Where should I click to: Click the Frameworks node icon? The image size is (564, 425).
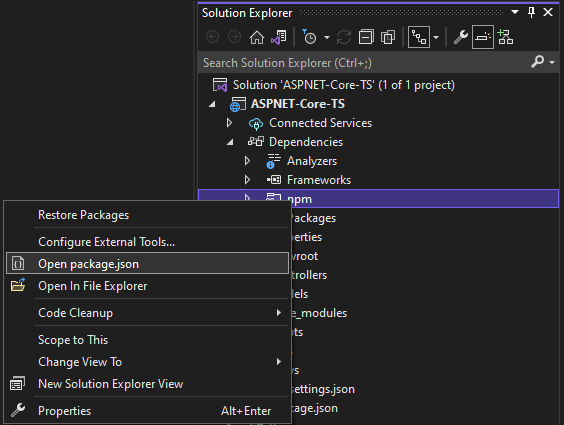coord(274,179)
